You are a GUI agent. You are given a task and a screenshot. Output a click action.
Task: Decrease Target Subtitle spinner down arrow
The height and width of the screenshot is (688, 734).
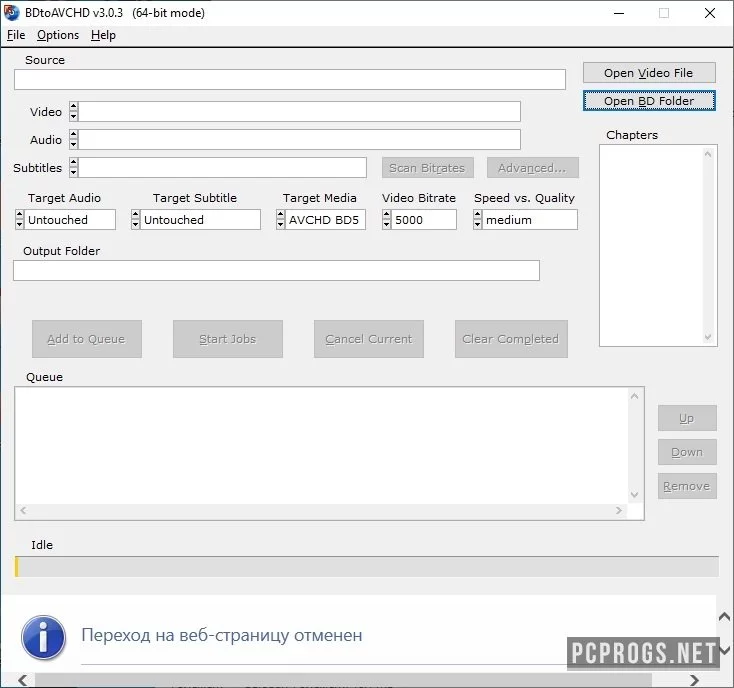[135, 225]
